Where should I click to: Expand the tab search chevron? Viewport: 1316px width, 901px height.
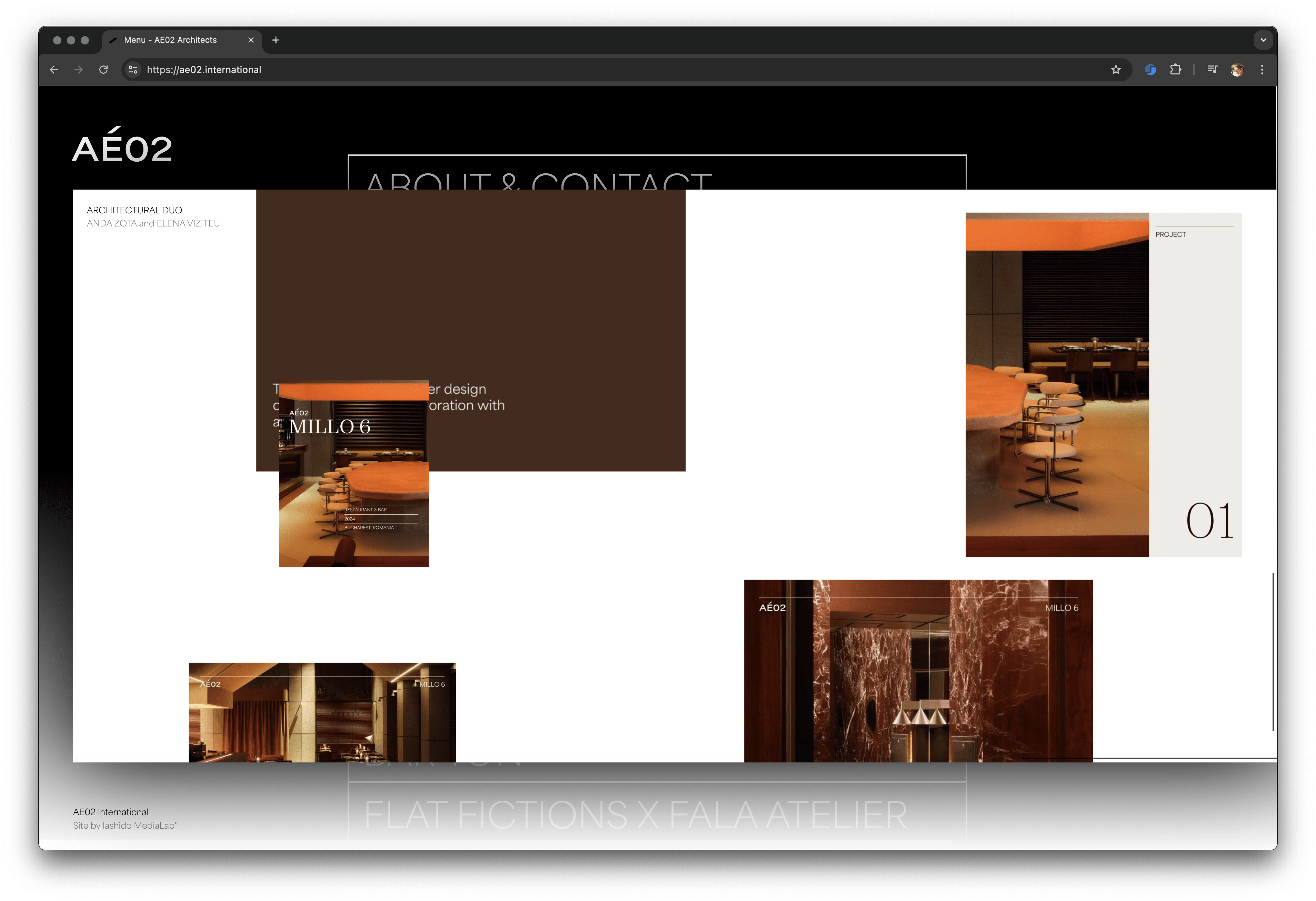coord(1263,40)
